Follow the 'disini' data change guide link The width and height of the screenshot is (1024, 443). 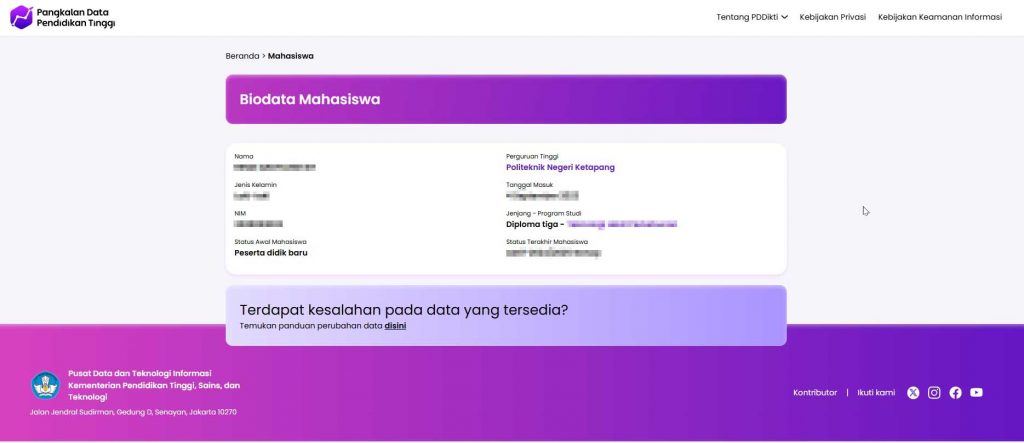pyautogui.click(x=395, y=326)
